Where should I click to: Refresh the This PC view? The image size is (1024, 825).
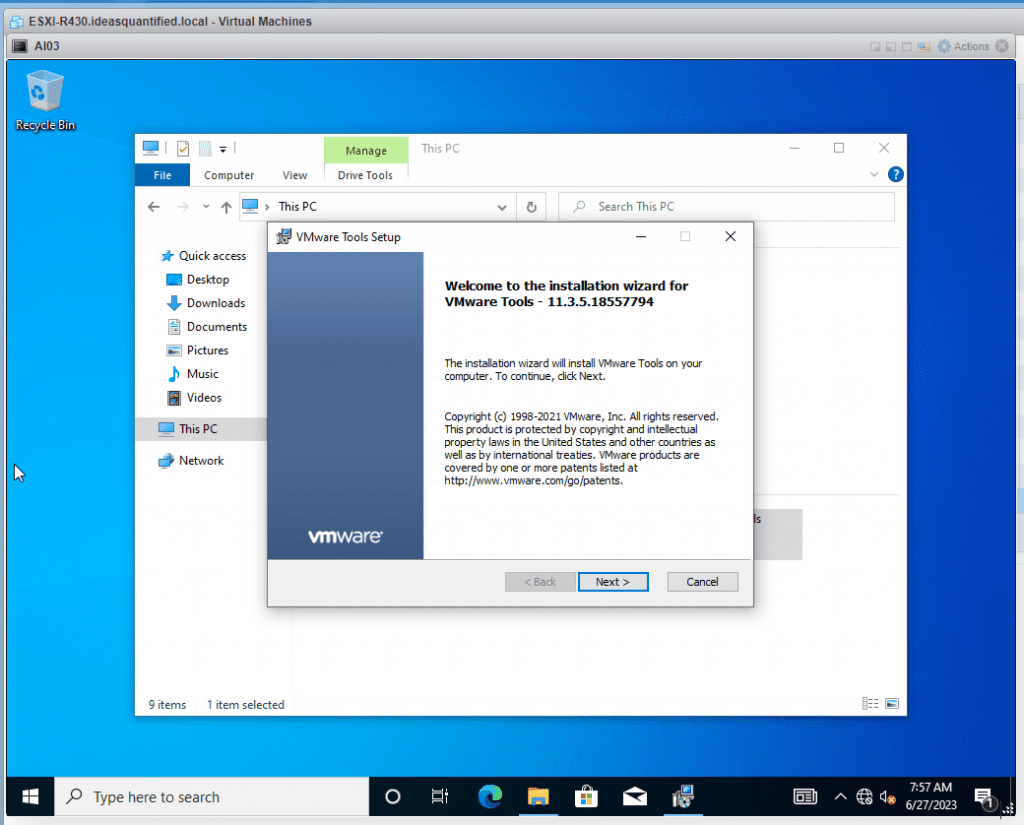532,207
